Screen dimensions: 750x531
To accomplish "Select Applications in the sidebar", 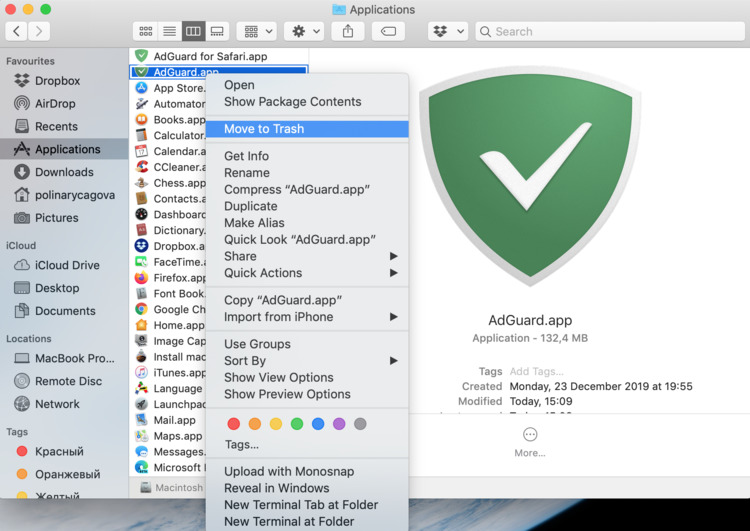I will coord(64,149).
